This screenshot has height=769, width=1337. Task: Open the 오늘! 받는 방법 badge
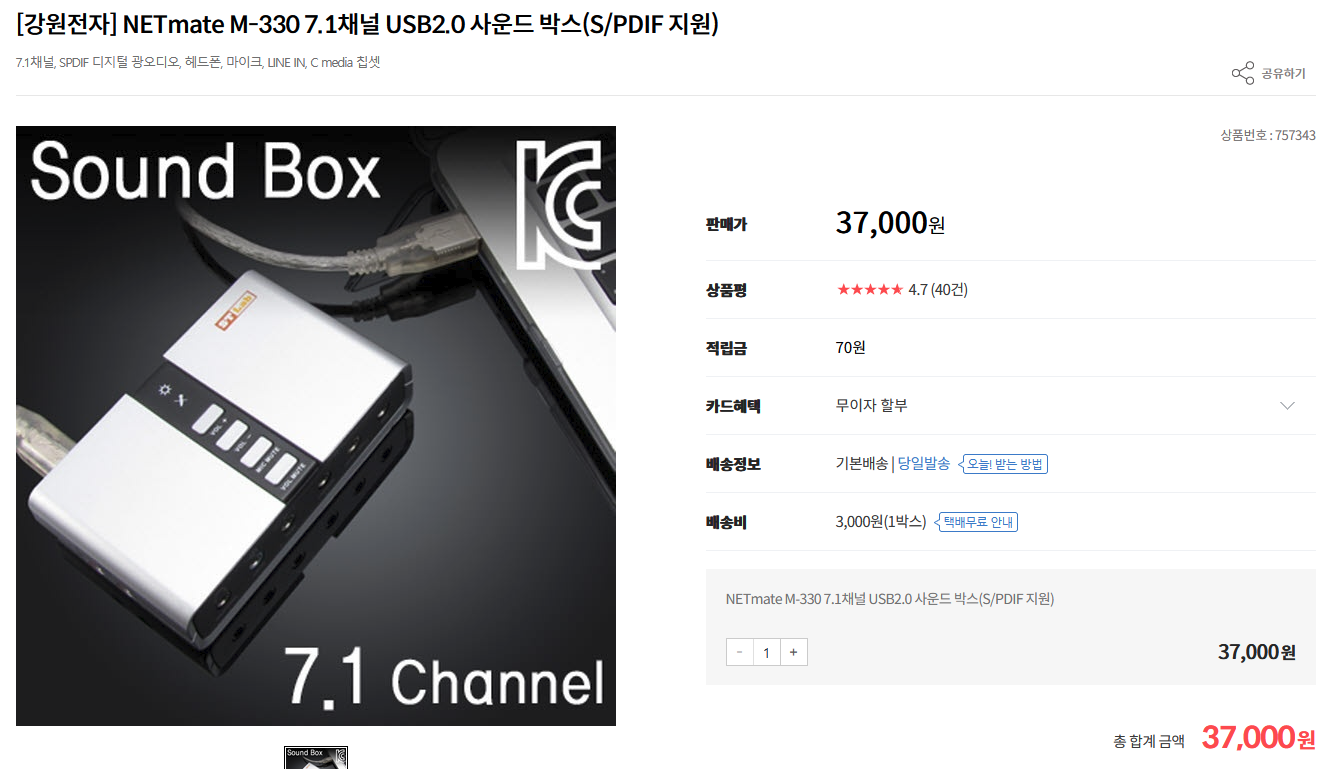(x=1004, y=464)
